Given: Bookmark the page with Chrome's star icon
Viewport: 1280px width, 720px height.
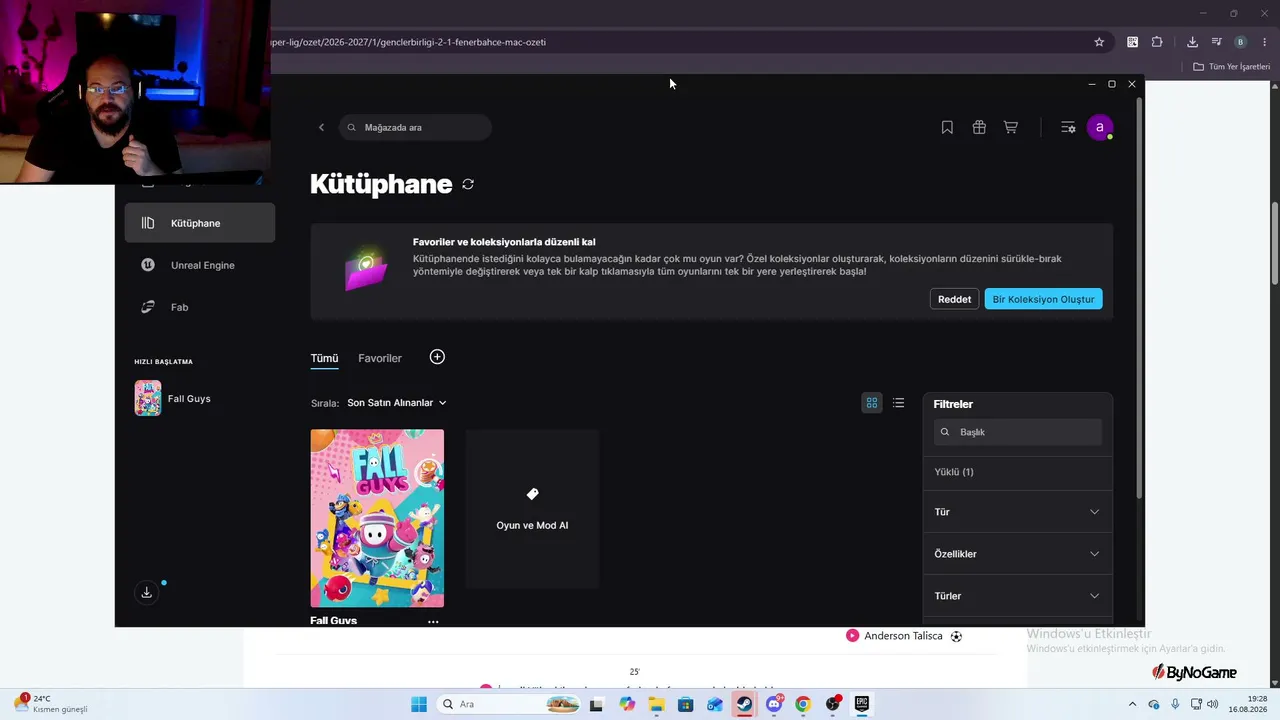Looking at the screenshot, I should (x=1099, y=42).
